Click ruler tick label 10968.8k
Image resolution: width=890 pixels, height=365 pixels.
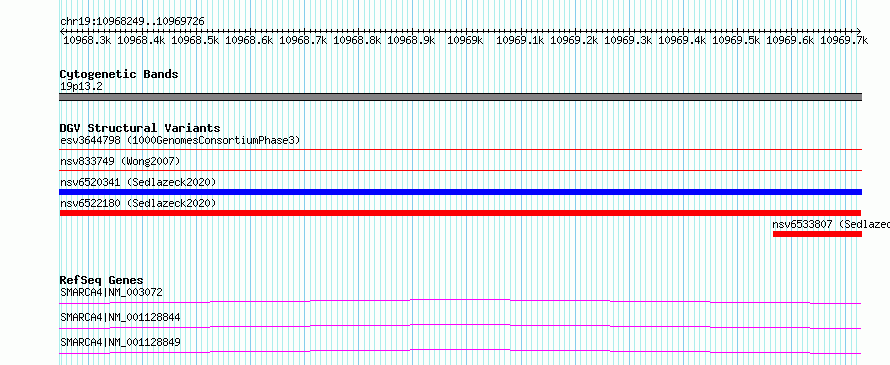tap(357, 40)
